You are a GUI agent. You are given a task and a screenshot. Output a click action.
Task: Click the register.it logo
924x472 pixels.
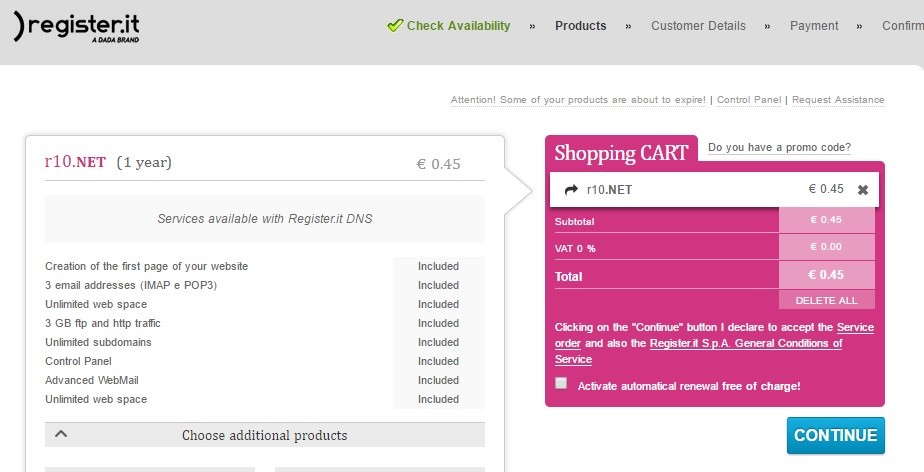pos(77,27)
